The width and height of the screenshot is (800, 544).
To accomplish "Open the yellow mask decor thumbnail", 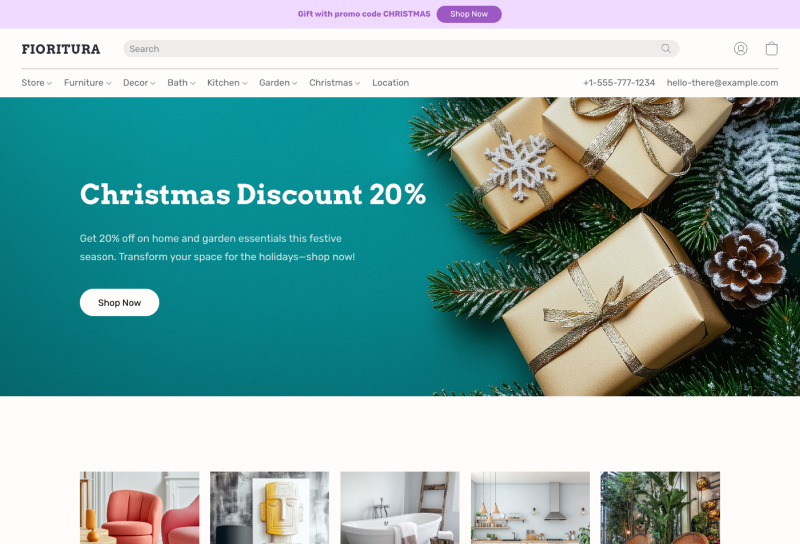I will click(x=269, y=508).
